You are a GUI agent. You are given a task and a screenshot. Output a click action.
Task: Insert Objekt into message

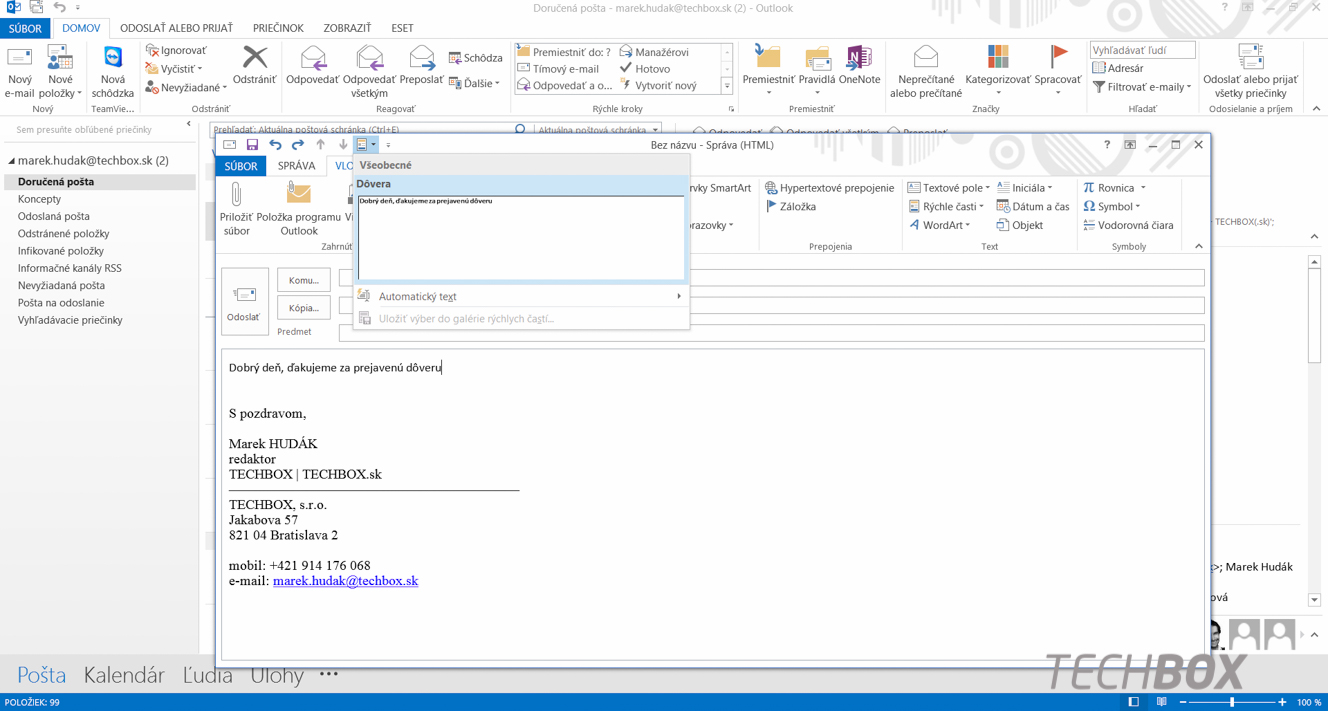1019,225
